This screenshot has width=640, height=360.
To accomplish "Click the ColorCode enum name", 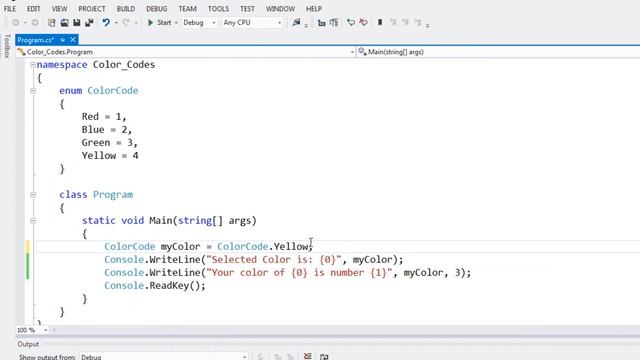I will [113, 91].
